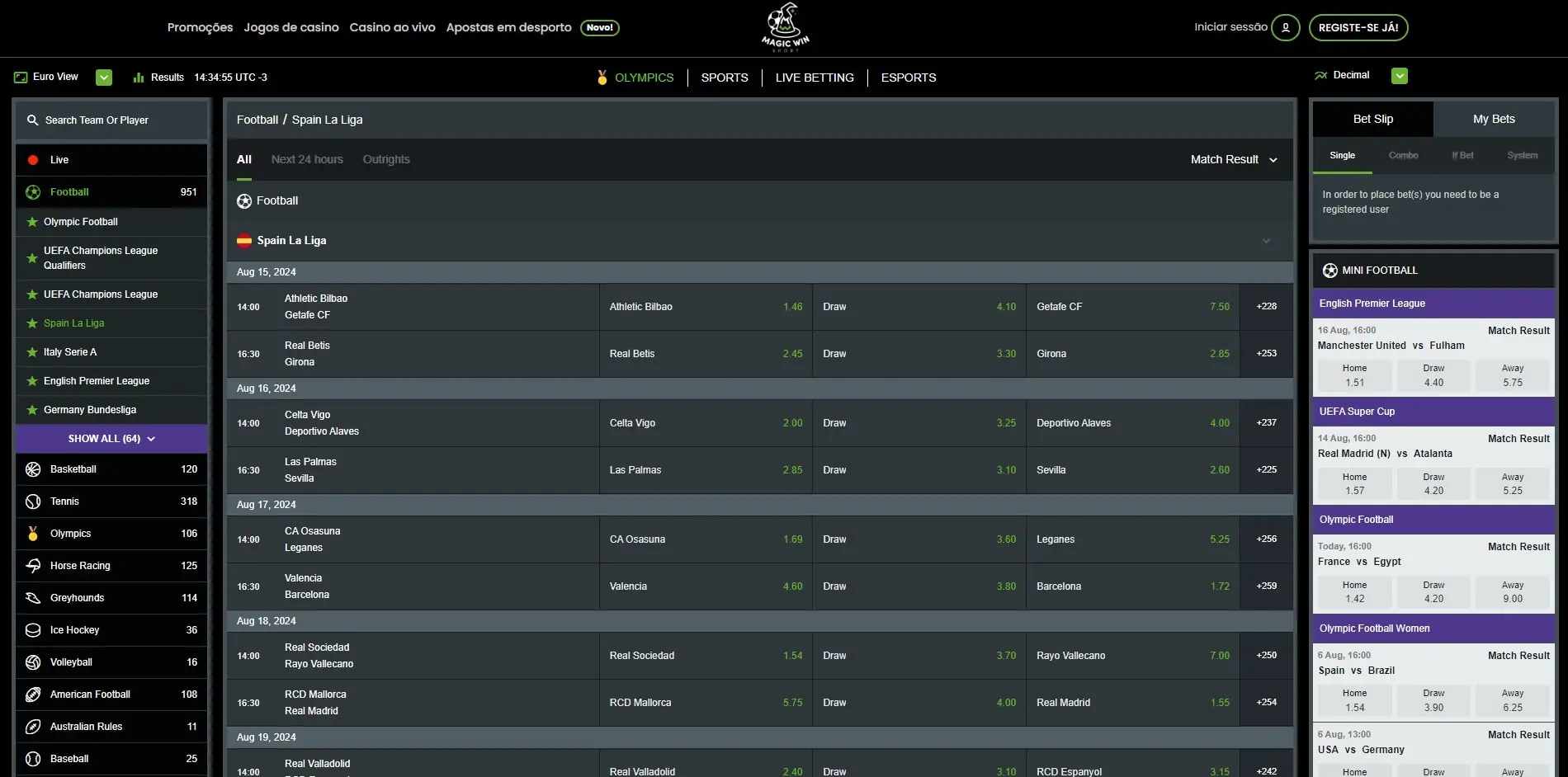
Task: Click the Basketball sport icon in sidebar
Action: tap(33, 469)
